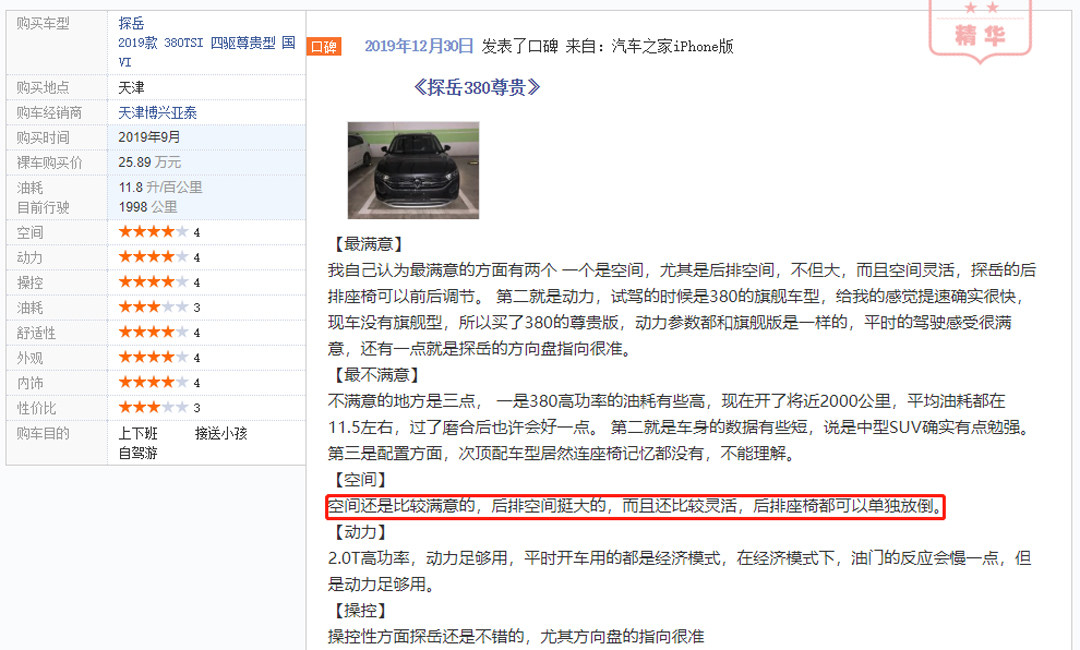Open 2019款 380TSI 四驱尊贵型 link
Screen dimensions: 1080x650
[x=207, y=52]
